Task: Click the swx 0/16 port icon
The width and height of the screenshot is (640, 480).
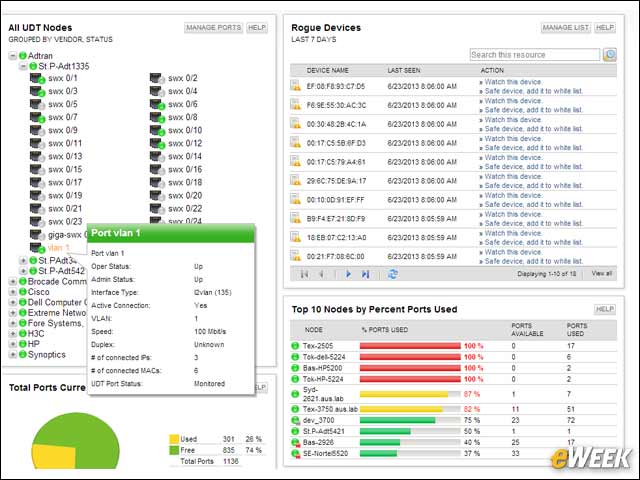Action: 157,170
